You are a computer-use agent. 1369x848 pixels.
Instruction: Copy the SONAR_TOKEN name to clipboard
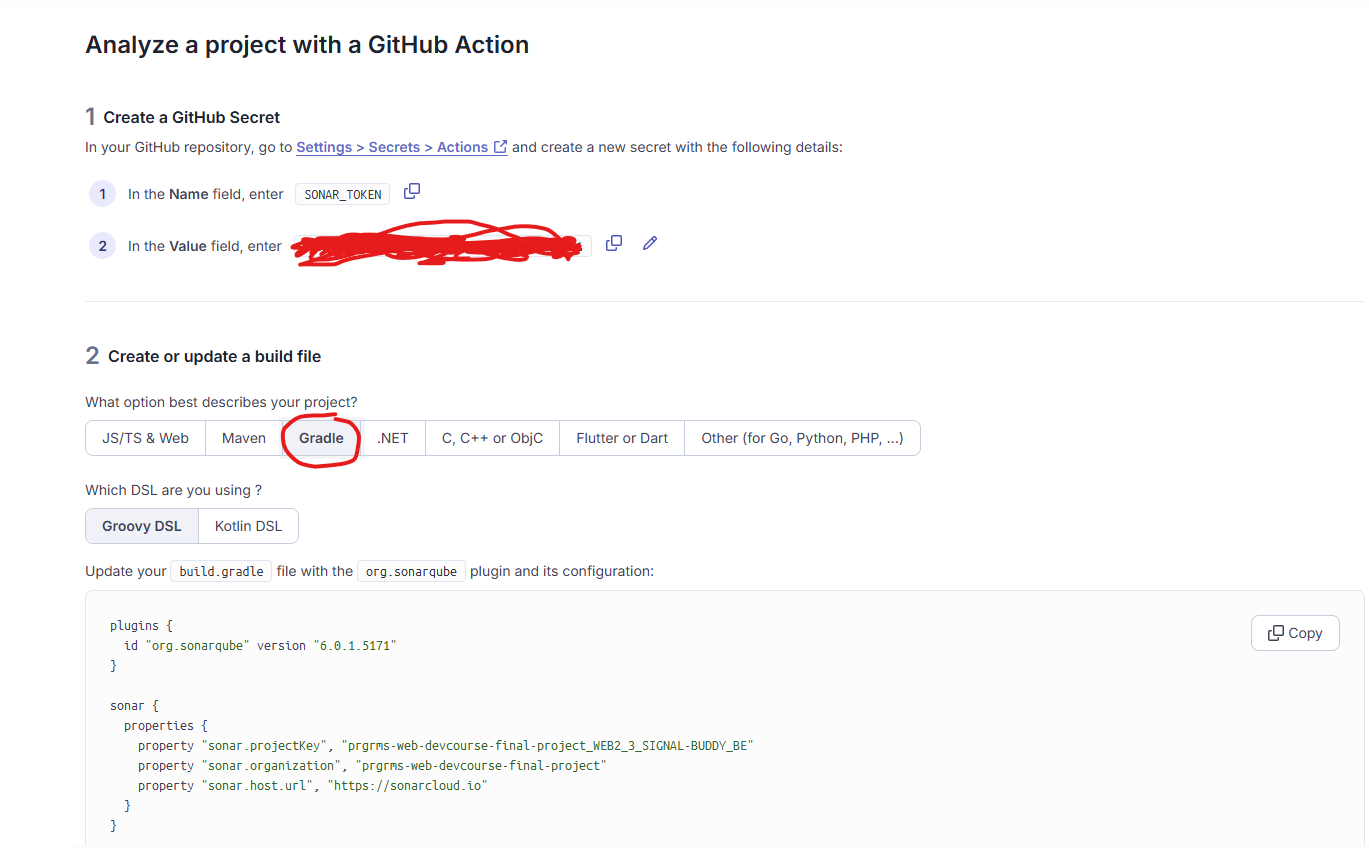tap(412, 191)
